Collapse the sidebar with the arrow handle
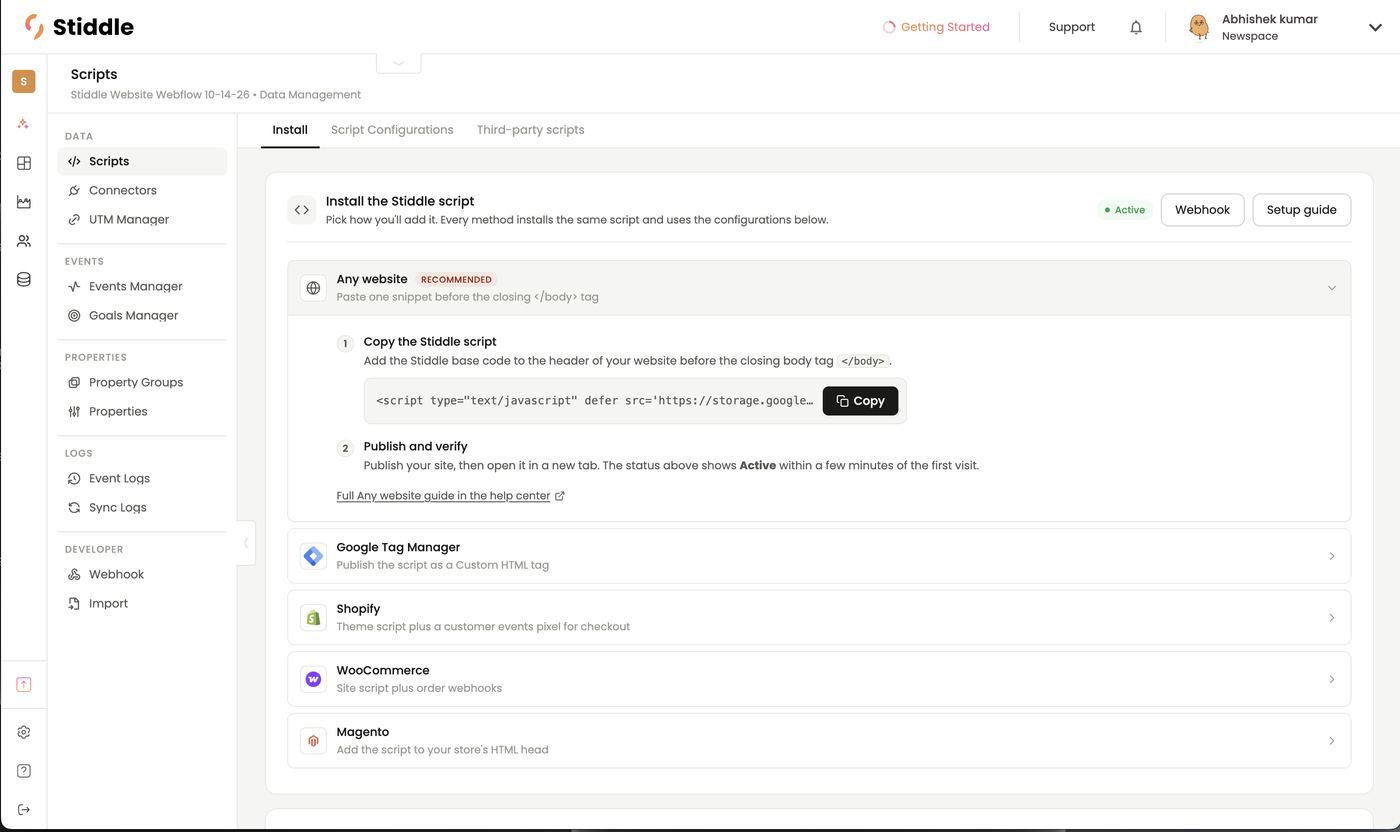 pos(246,543)
